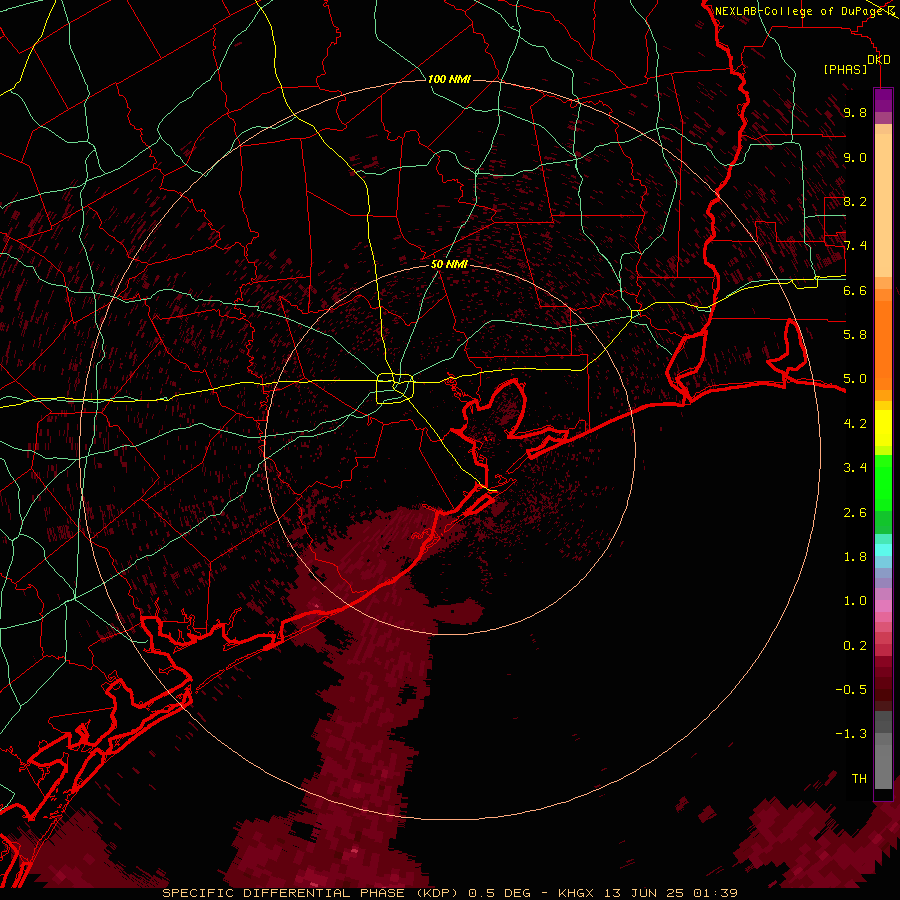
Task: Select the 9.0 legend value
Action: [x=855, y=157]
